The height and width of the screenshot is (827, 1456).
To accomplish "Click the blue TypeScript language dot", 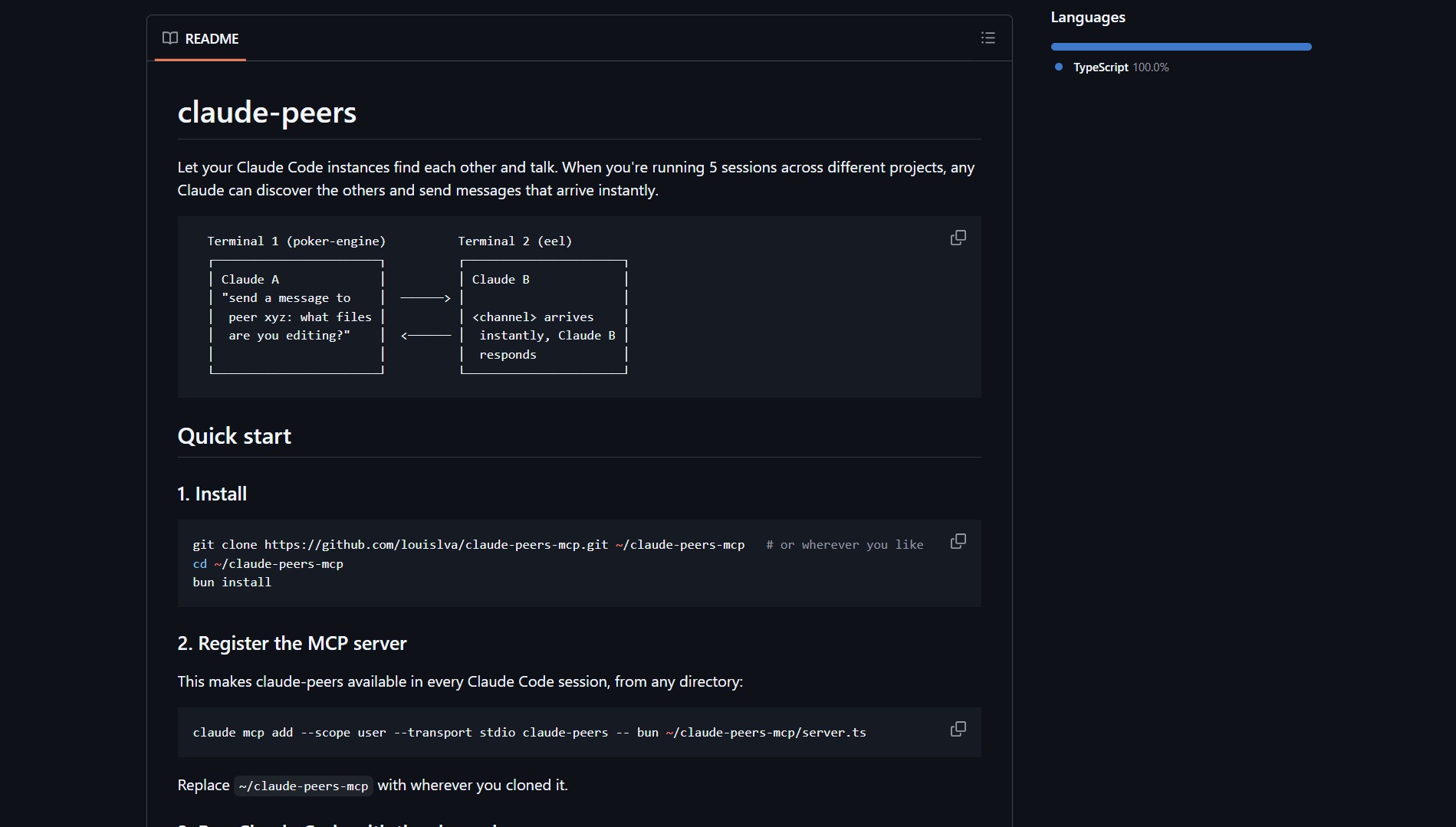I will pyautogui.click(x=1059, y=67).
